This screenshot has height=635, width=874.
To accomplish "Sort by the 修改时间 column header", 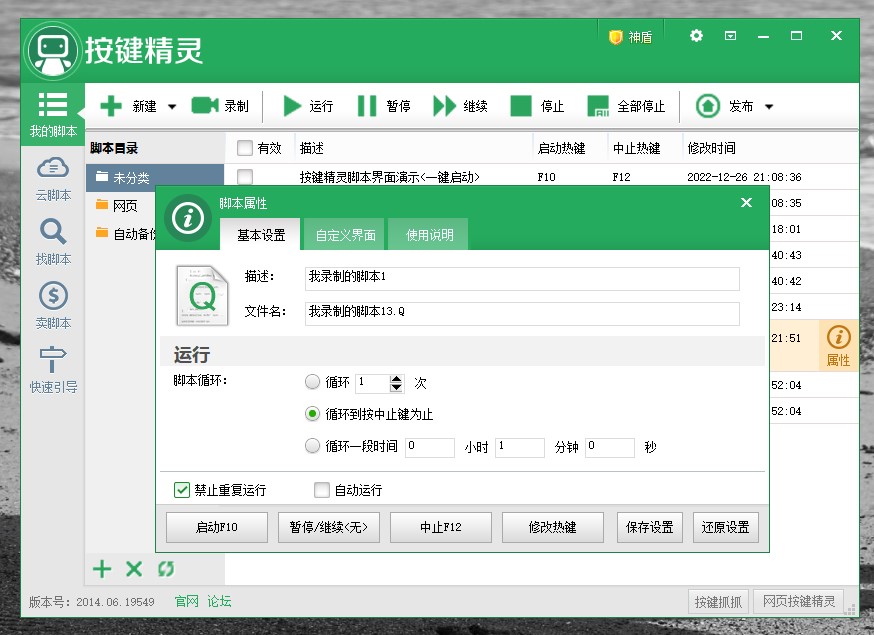I will tap(712, 148).
